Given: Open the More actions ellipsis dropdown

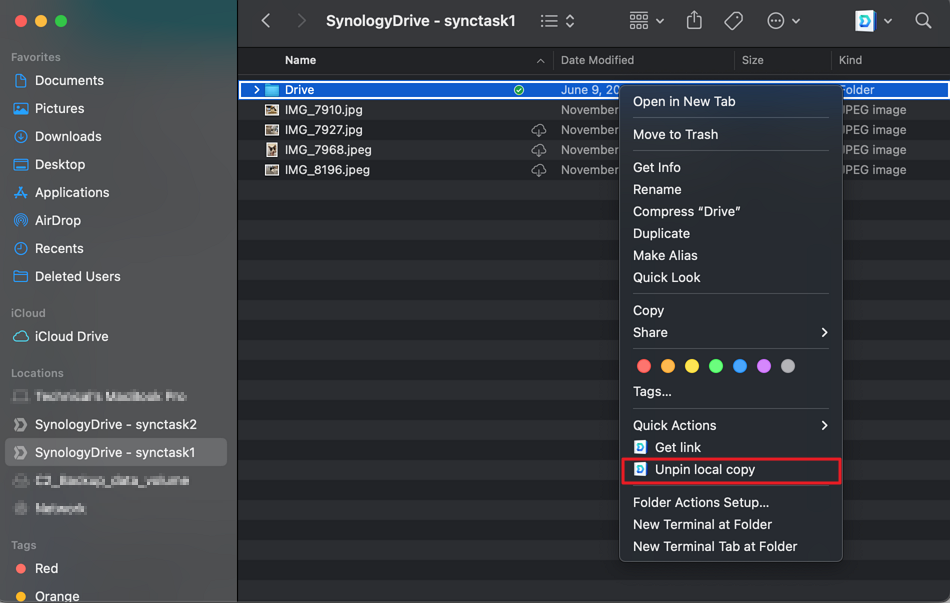Looking at the screenshot, I should [782, 21].
